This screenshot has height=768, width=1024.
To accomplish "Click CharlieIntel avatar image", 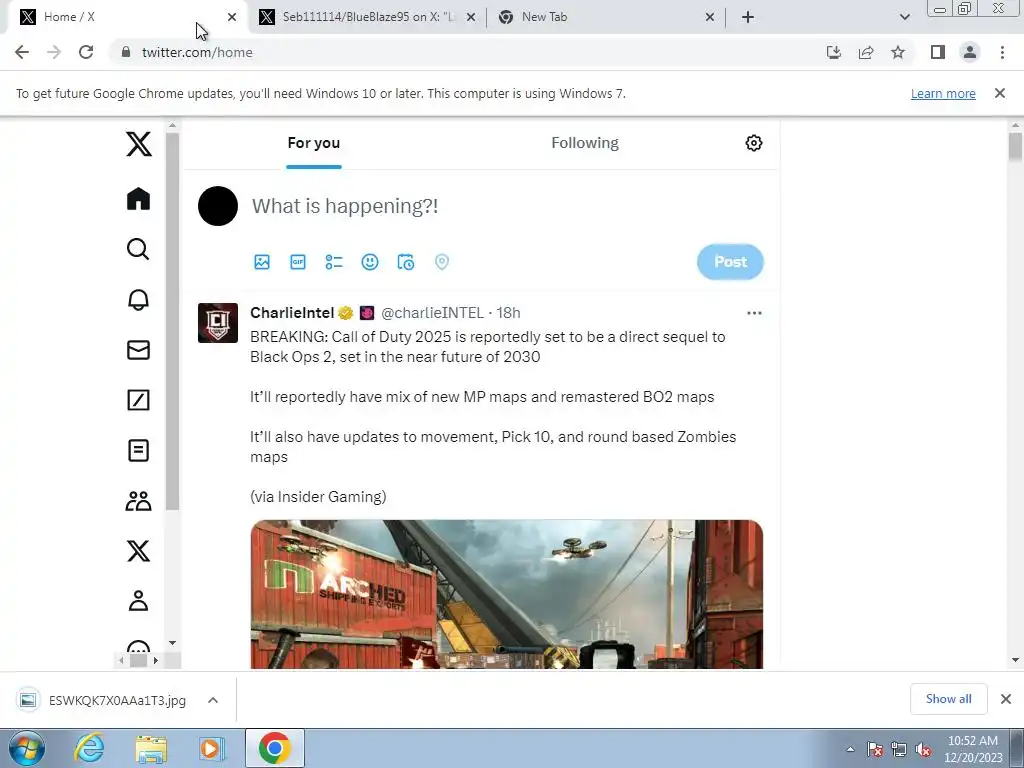I will (x=218, y=323).
